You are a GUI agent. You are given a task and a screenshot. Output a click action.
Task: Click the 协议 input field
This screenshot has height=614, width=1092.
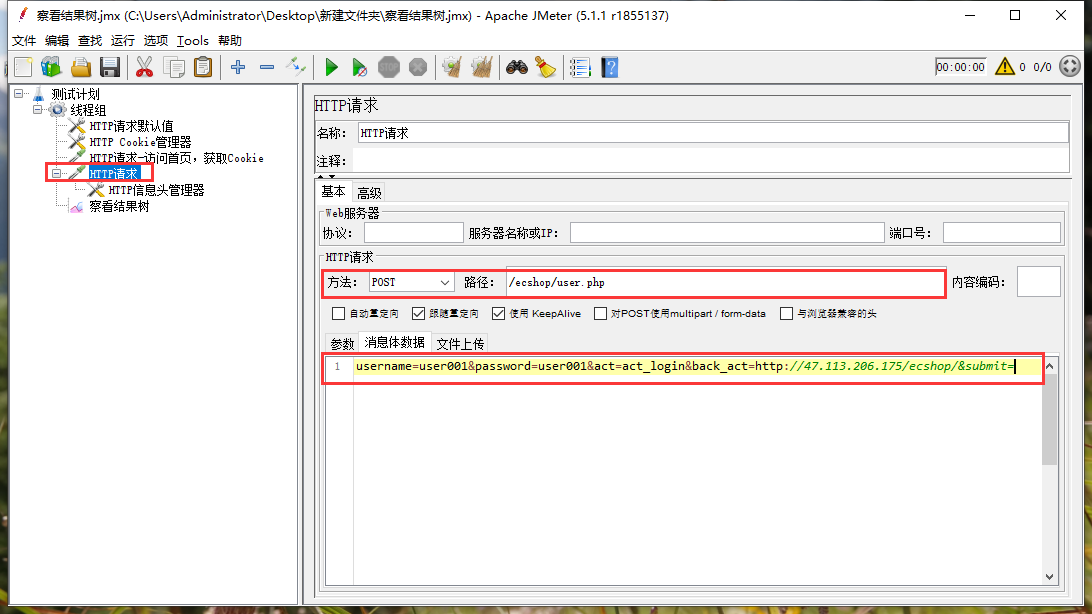tap(414, 233)
